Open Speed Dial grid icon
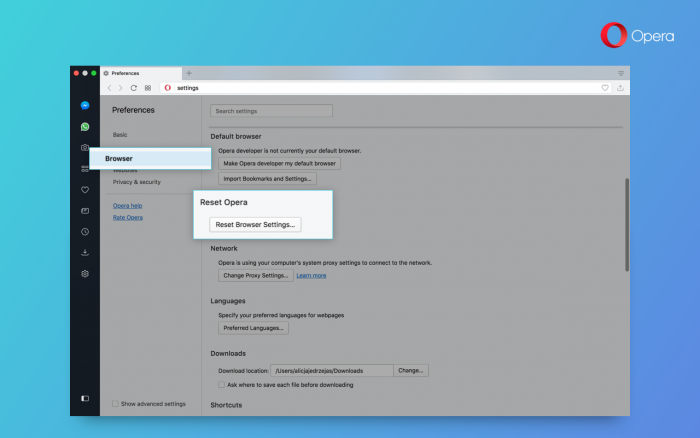The height and width of the screenshot is (438, 700). pyautogui.click(x=148, y=88)
